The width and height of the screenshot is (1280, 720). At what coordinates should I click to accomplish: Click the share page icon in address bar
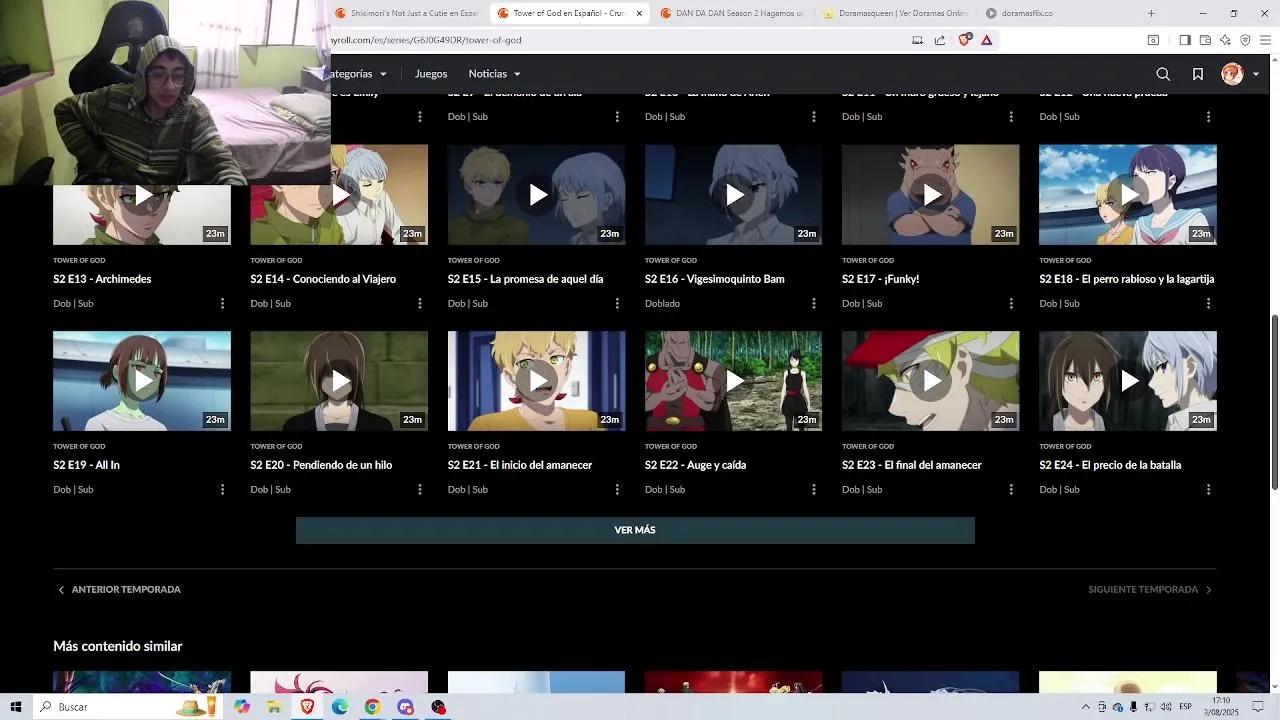[940, 40]
